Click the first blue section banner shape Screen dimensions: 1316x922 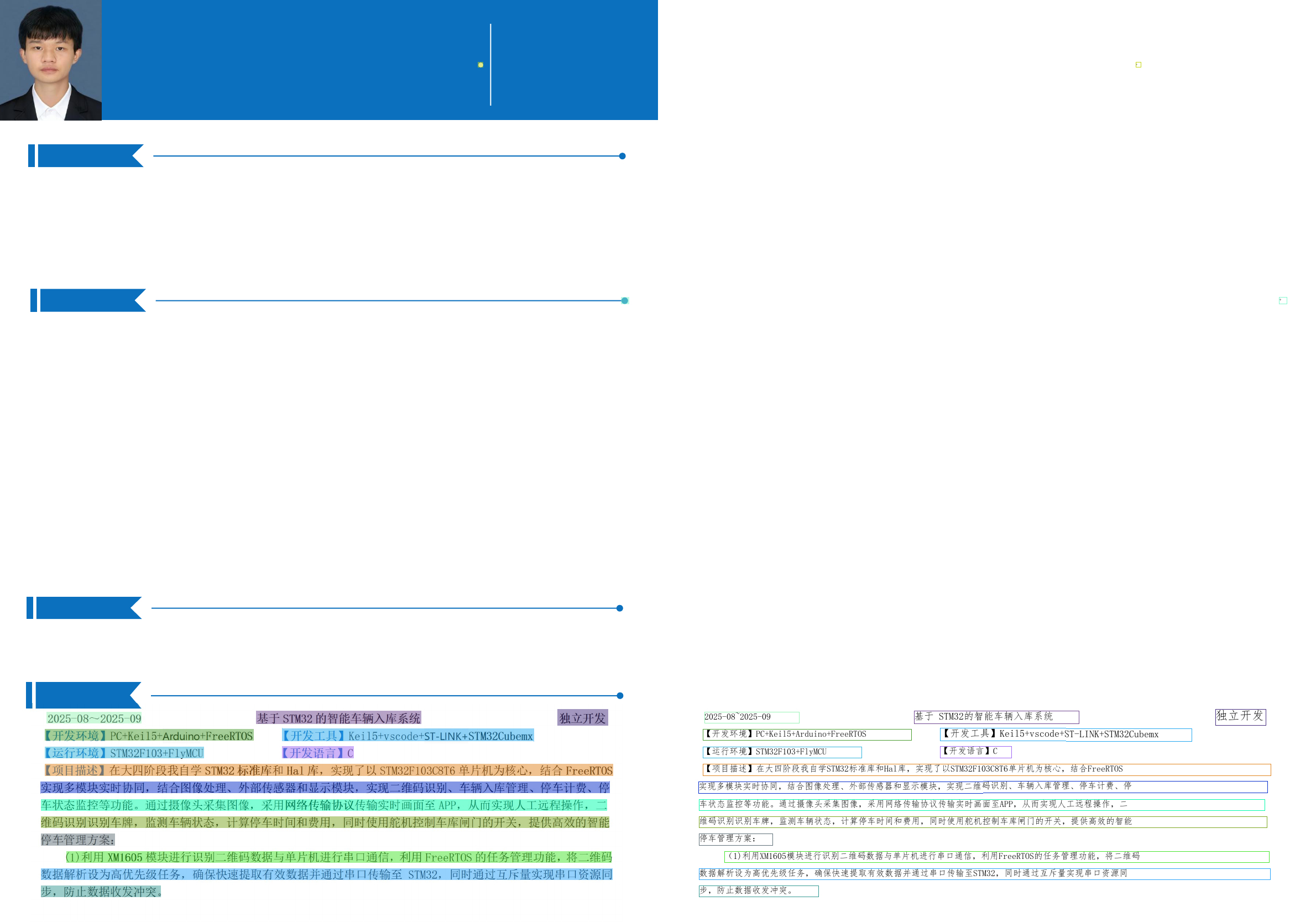86,156
